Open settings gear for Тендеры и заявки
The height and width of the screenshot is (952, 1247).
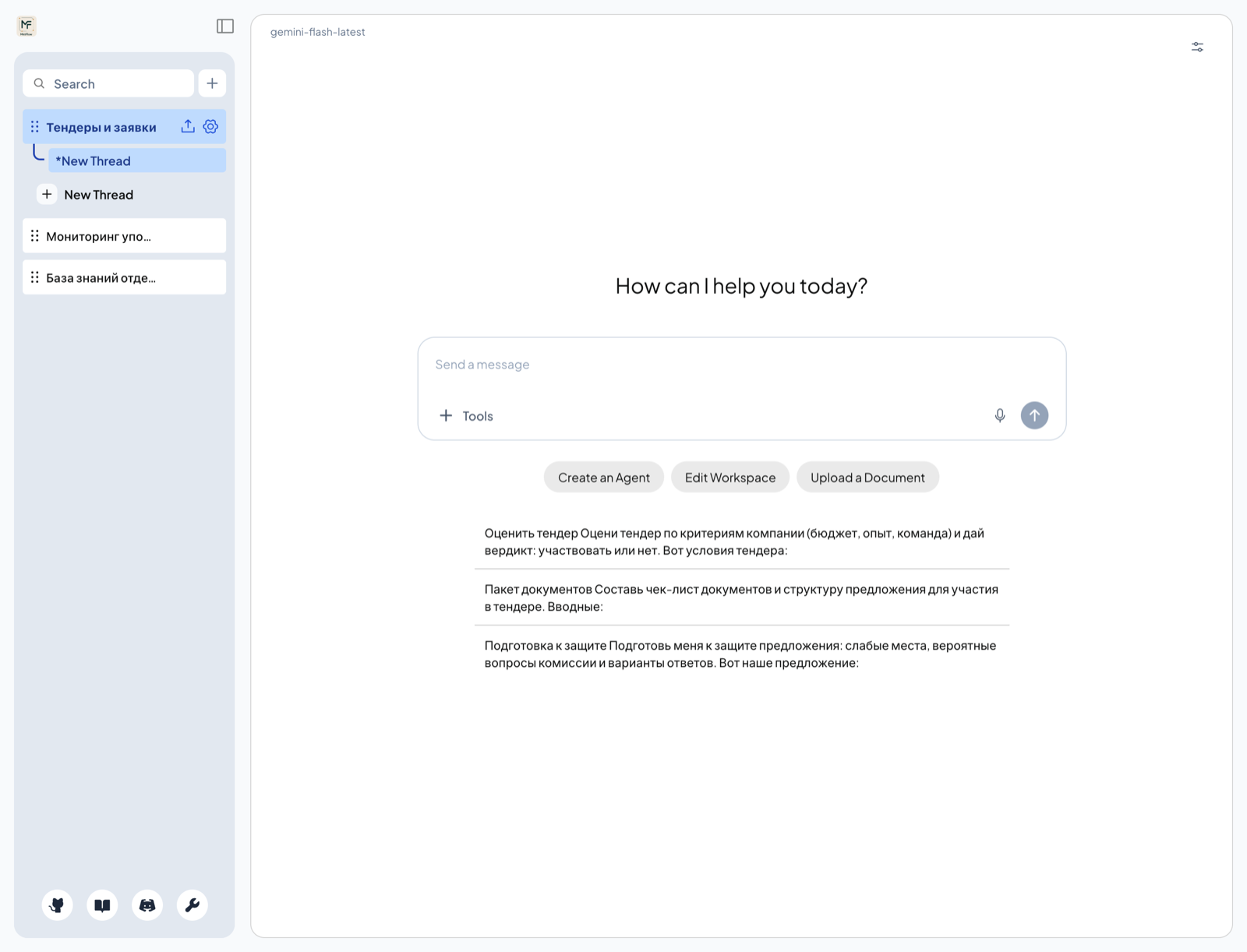click(x=210, y=126)
